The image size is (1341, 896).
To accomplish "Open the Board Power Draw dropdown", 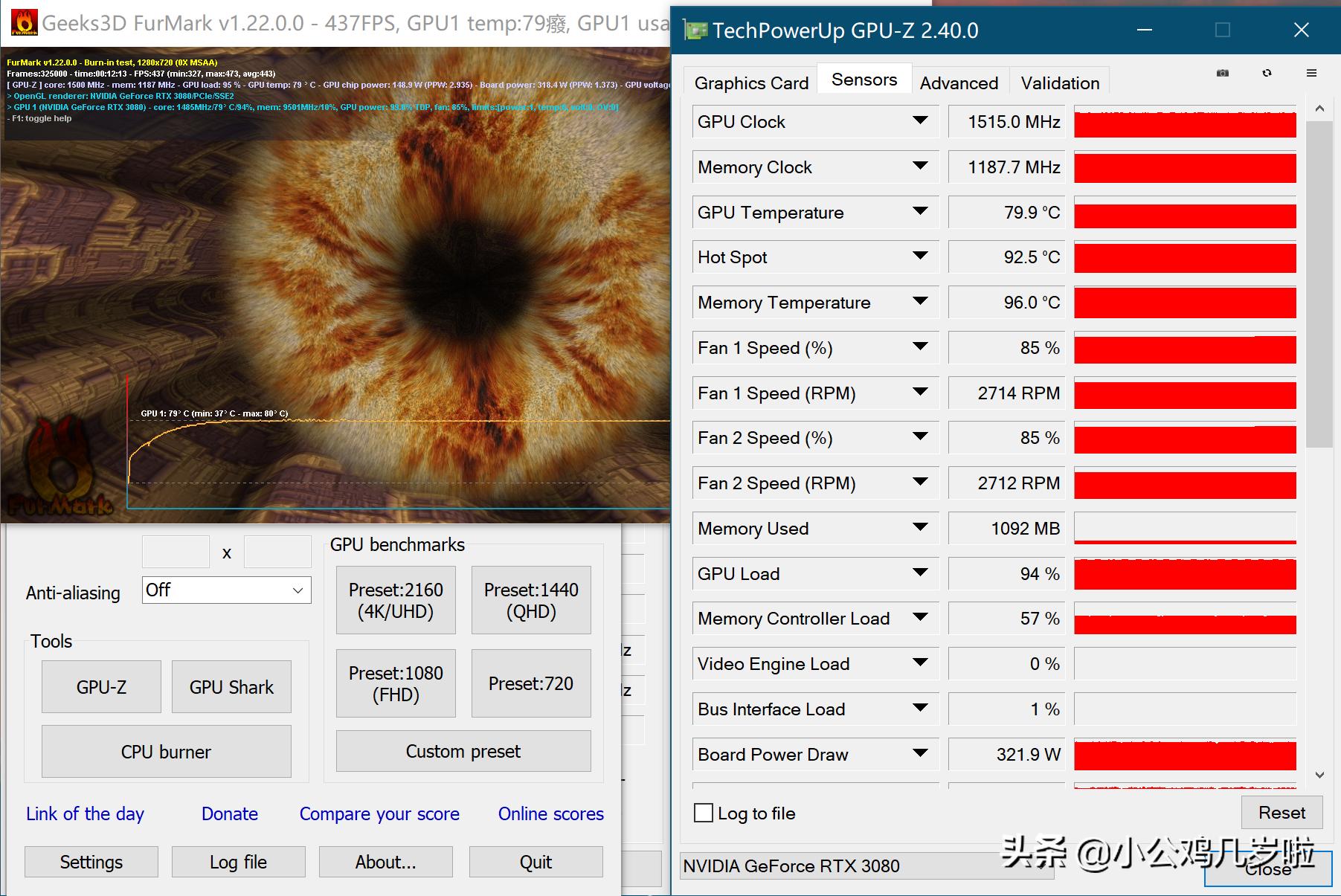I will coord(920,753).
